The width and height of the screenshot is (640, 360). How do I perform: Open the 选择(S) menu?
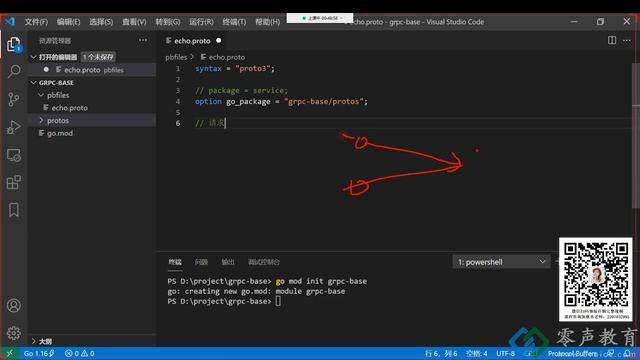pyautogui.click(x=101, y=22)
